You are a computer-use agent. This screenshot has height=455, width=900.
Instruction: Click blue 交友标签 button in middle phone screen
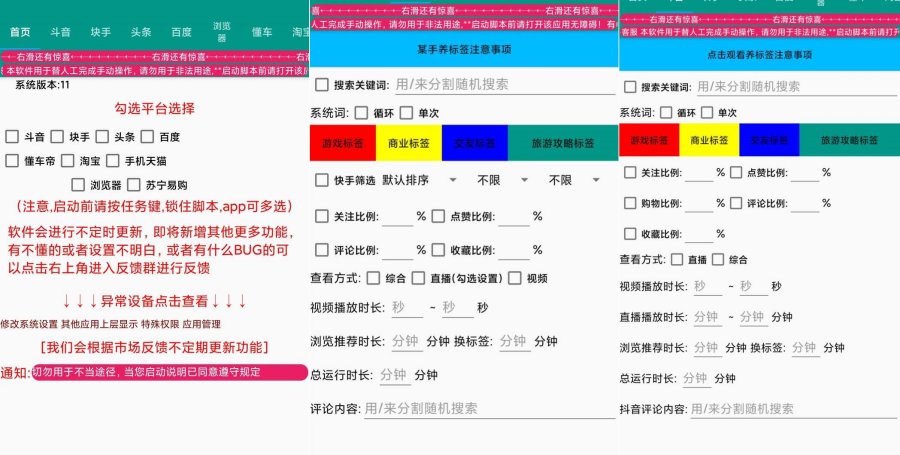475,143
